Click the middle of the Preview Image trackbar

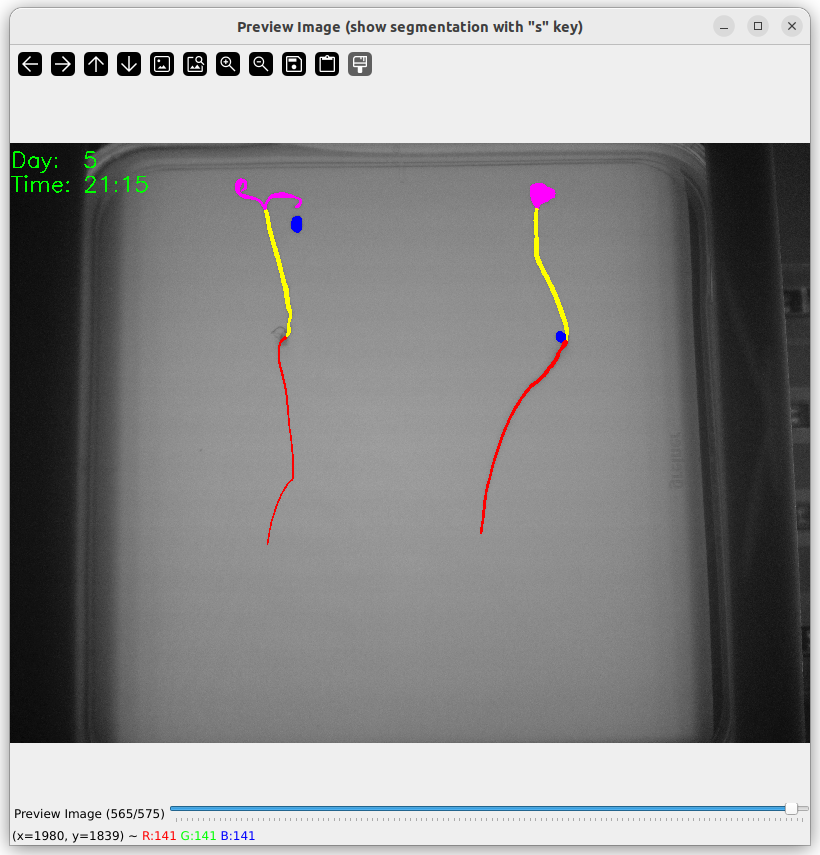tap(489, 808)
